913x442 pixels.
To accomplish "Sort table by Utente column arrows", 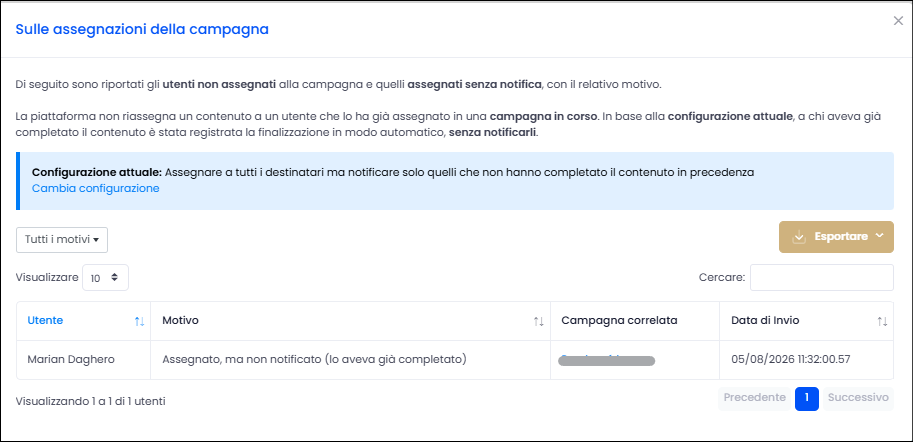I will point(139,321).
